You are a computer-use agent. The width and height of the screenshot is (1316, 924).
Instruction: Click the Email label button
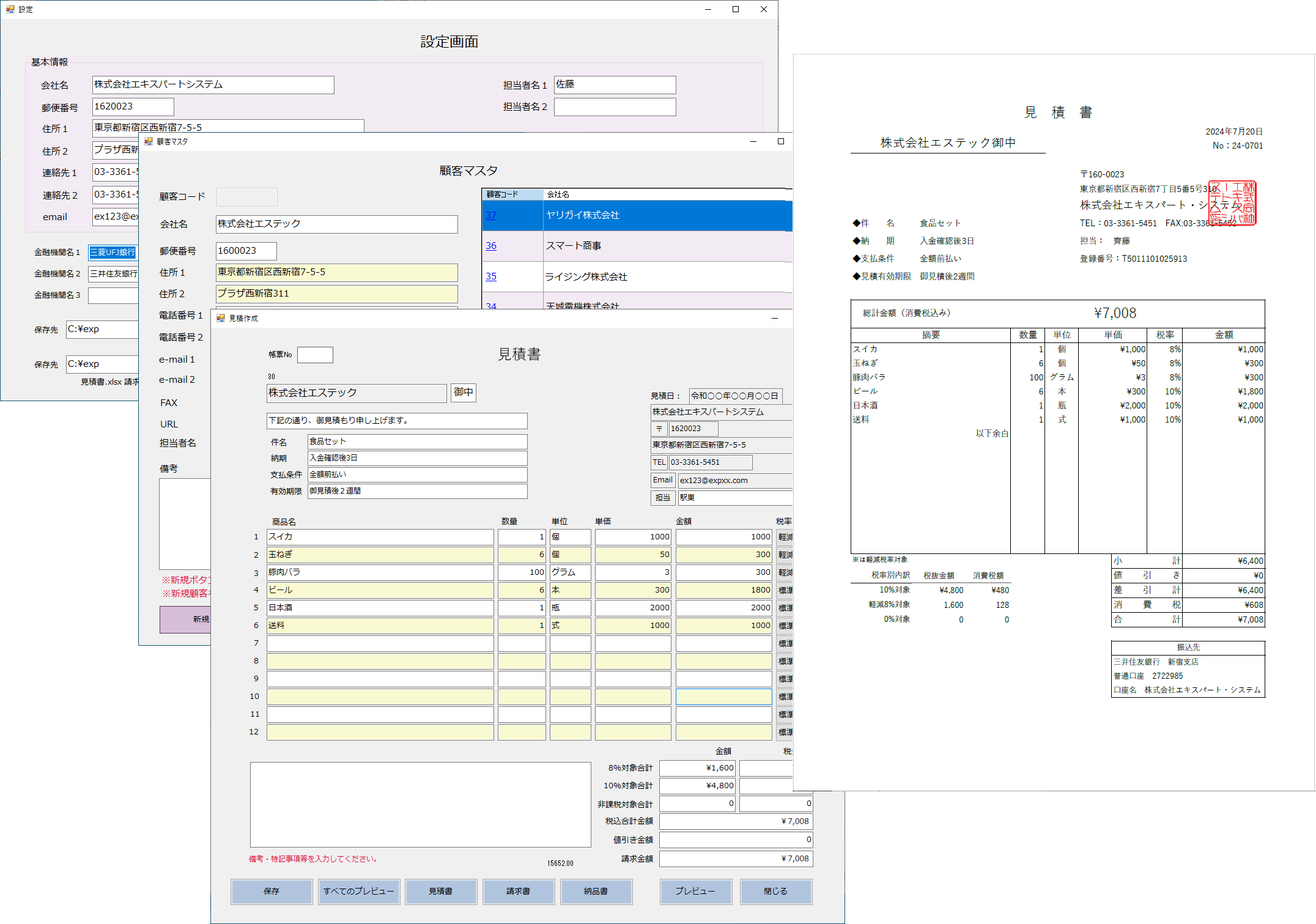662,480
